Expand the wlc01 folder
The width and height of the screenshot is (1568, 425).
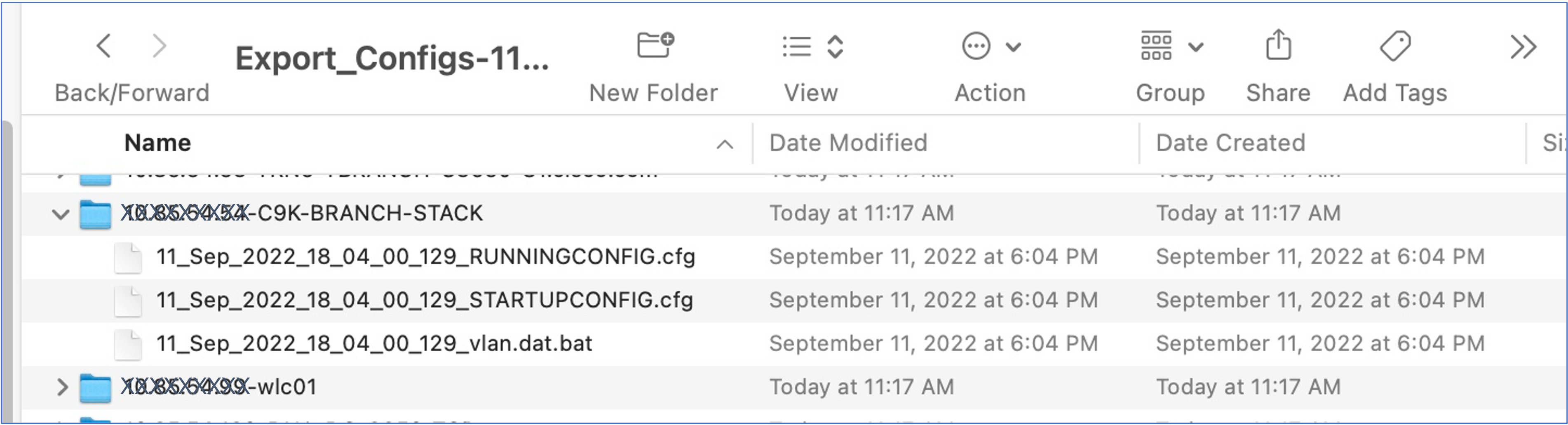61,387
